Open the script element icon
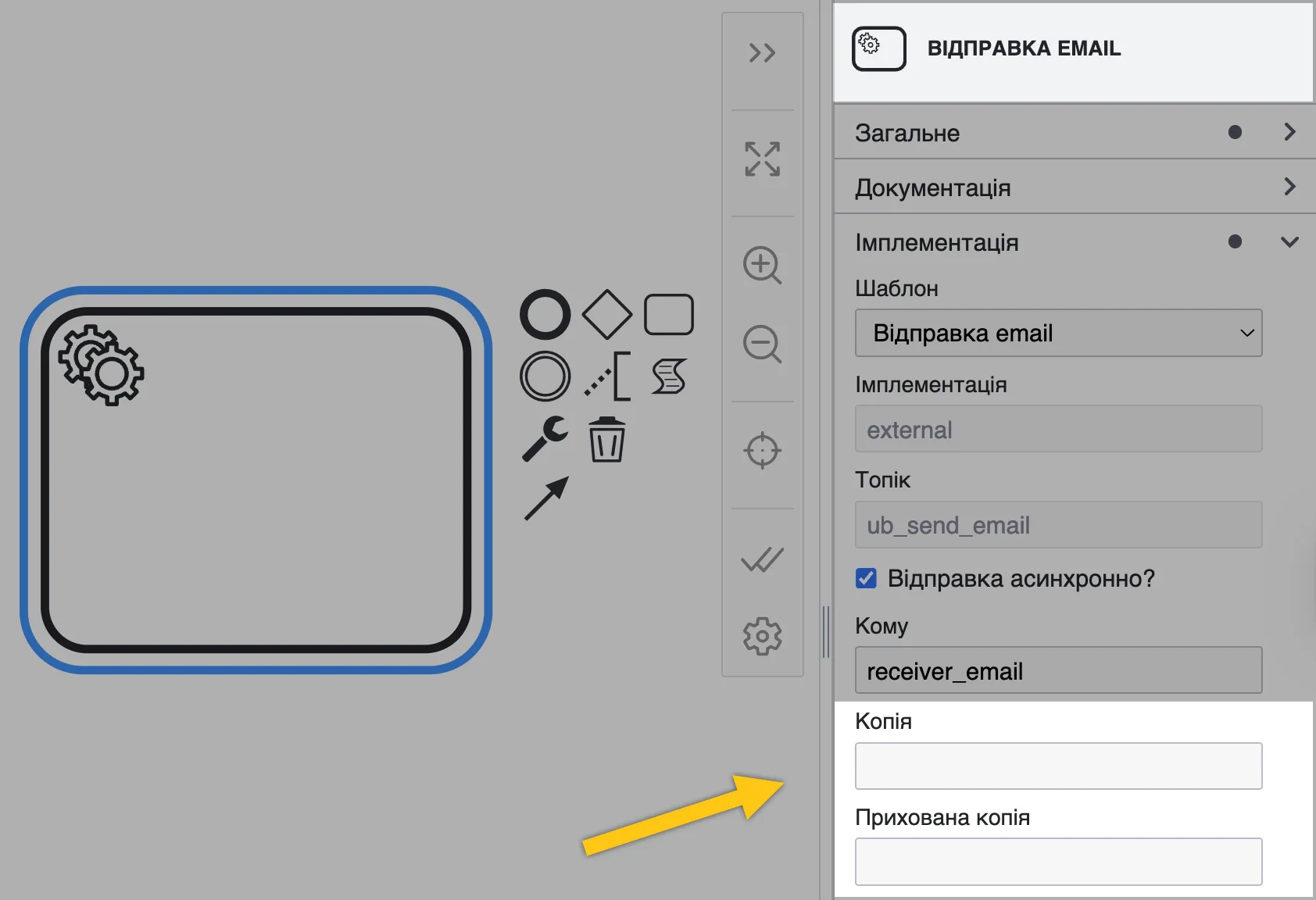 click(669, 377)
